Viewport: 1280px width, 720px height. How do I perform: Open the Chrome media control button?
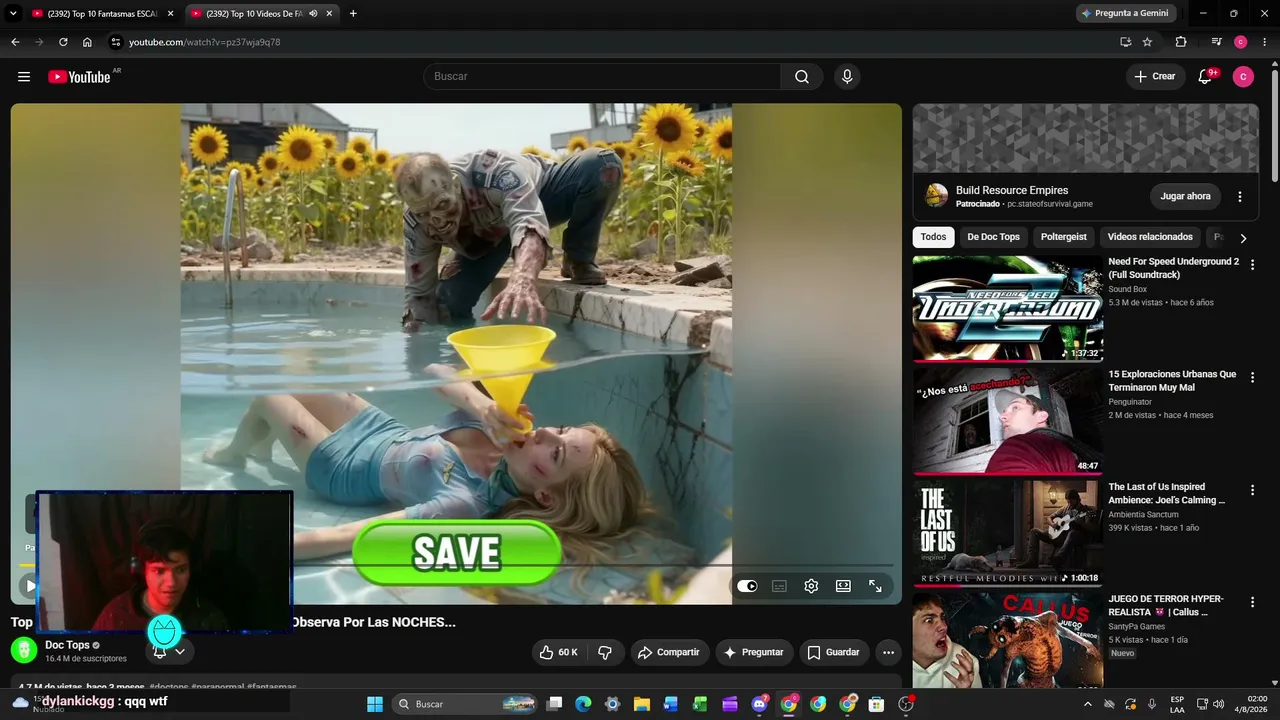pos(1216,42)
